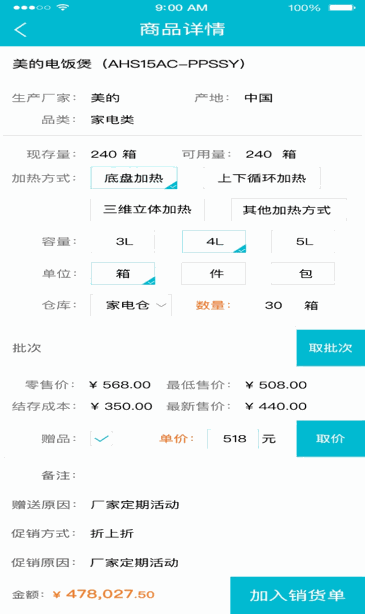Select 3L capacity option
The image size is (365, 614).
[x=123, y=242]
